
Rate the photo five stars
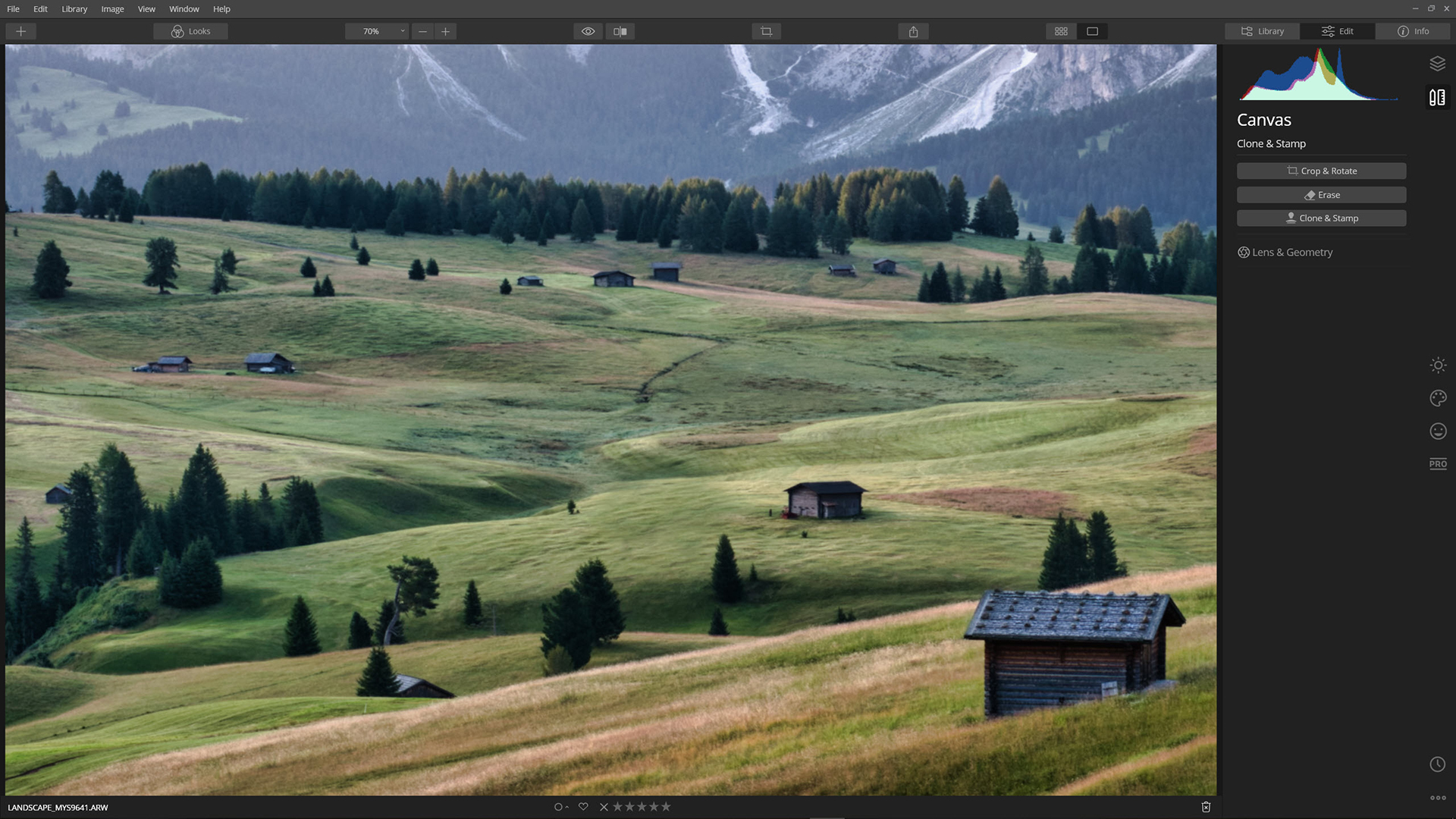666,807
